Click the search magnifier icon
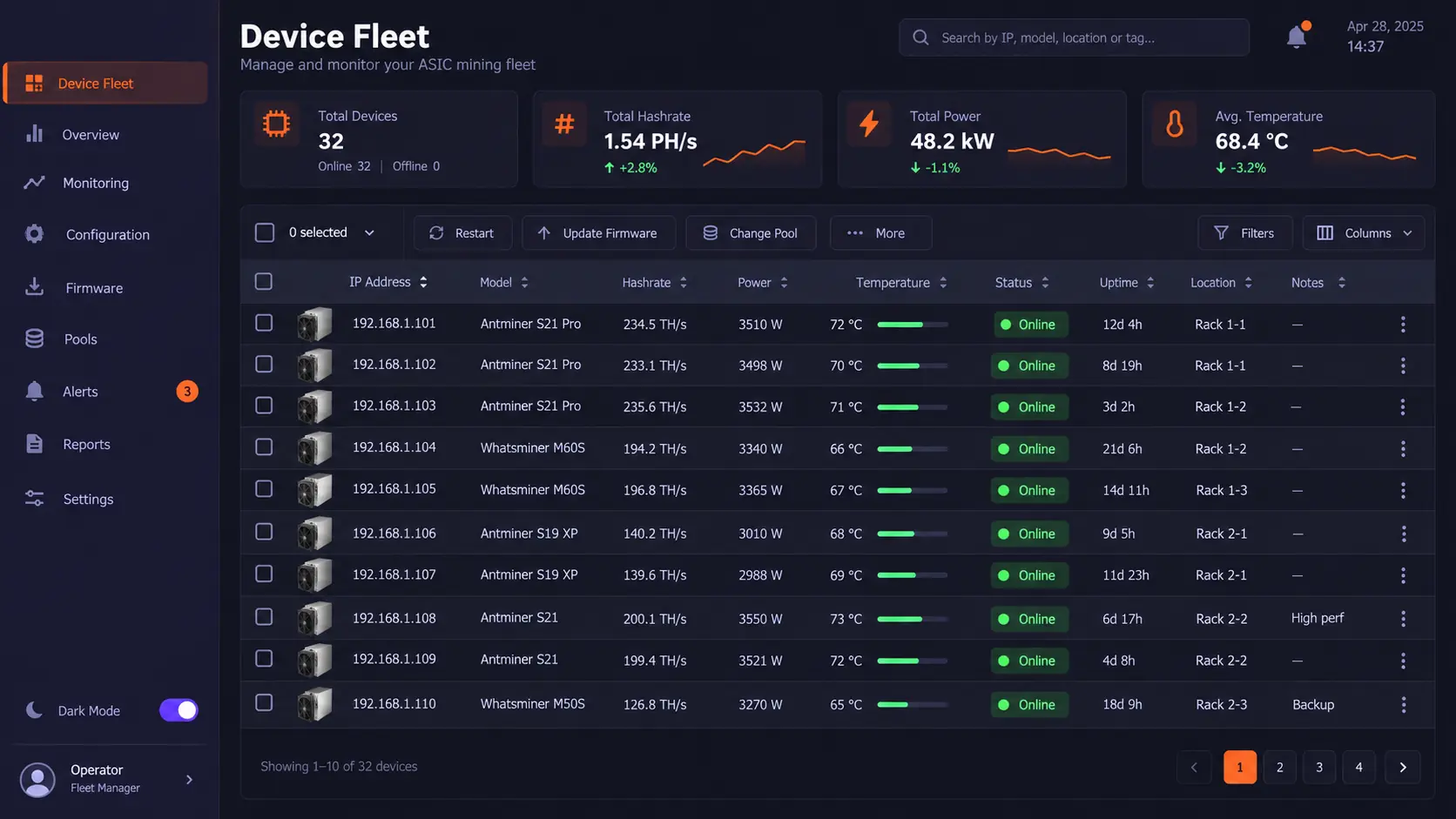 pos(920,37)
